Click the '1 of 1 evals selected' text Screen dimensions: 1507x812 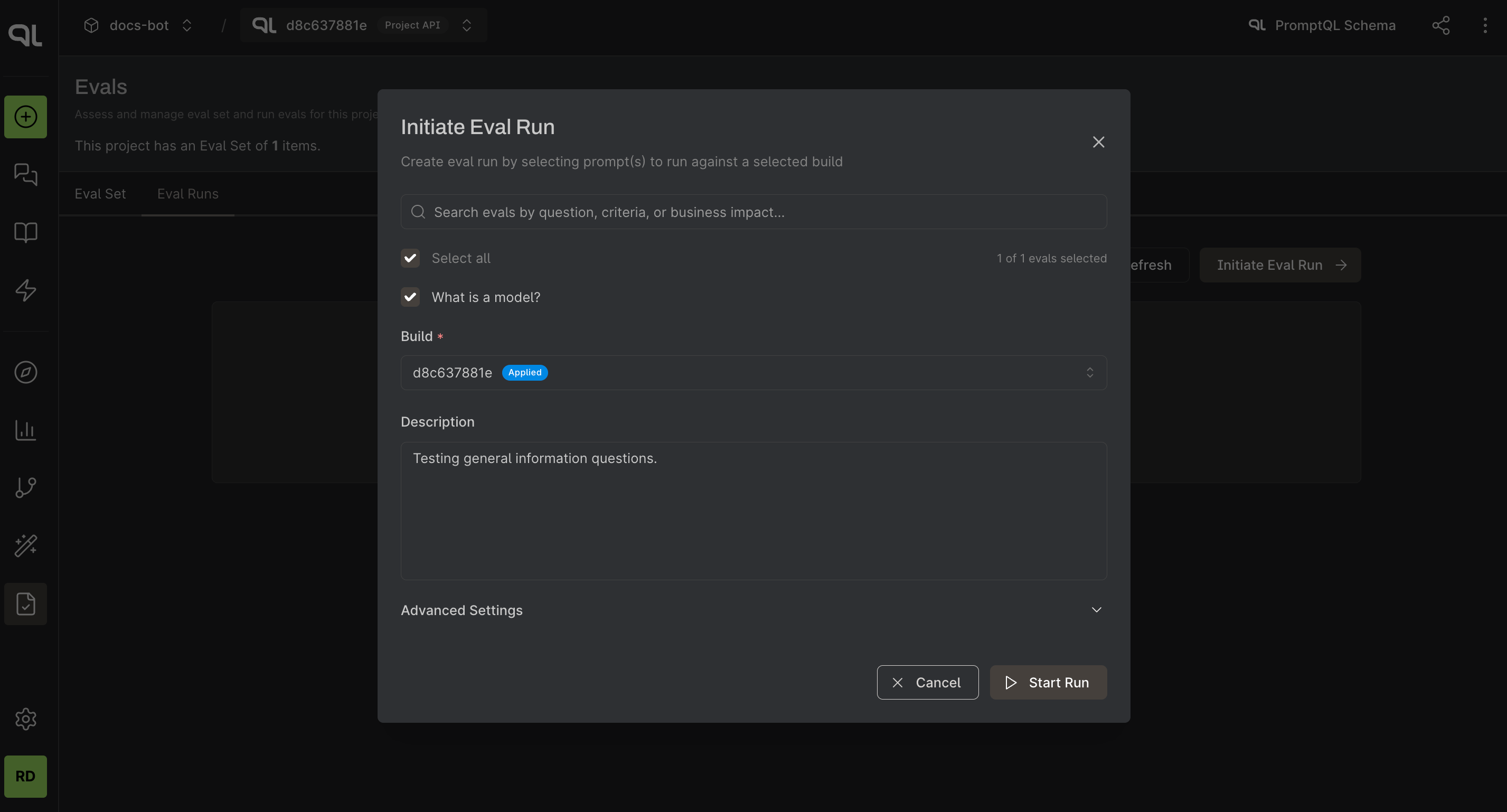[x=1051, y=258]
